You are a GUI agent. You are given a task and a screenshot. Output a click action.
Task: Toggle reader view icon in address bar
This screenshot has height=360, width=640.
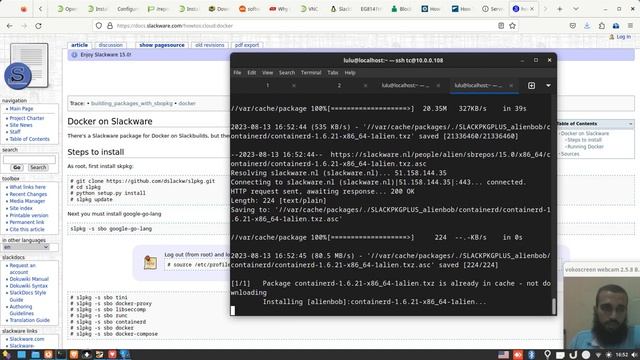coord(501,26)
